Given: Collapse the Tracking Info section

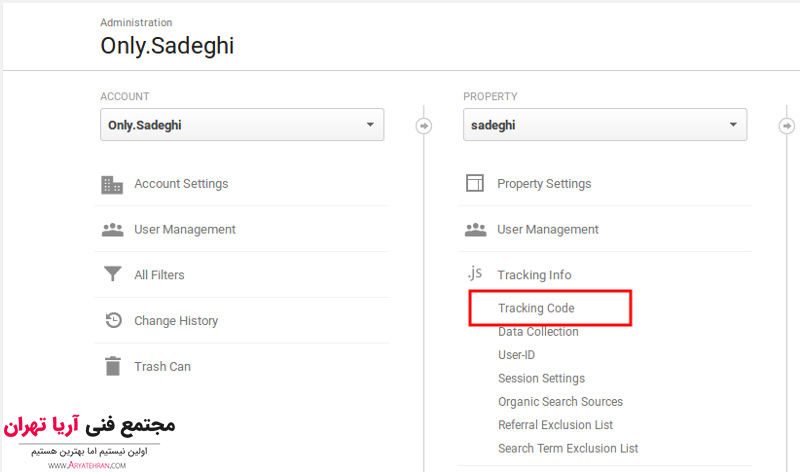Looking at the screenshot, I should pyautogui.click(x=534, y=275).
